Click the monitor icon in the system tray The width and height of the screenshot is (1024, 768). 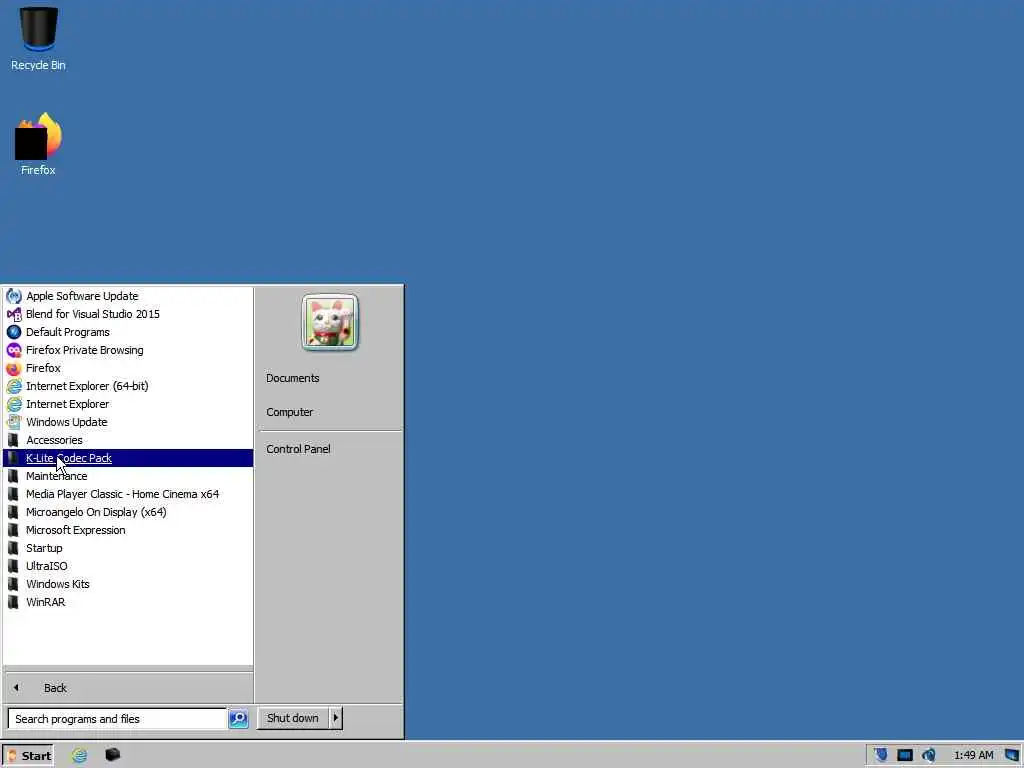click(904, 756)
